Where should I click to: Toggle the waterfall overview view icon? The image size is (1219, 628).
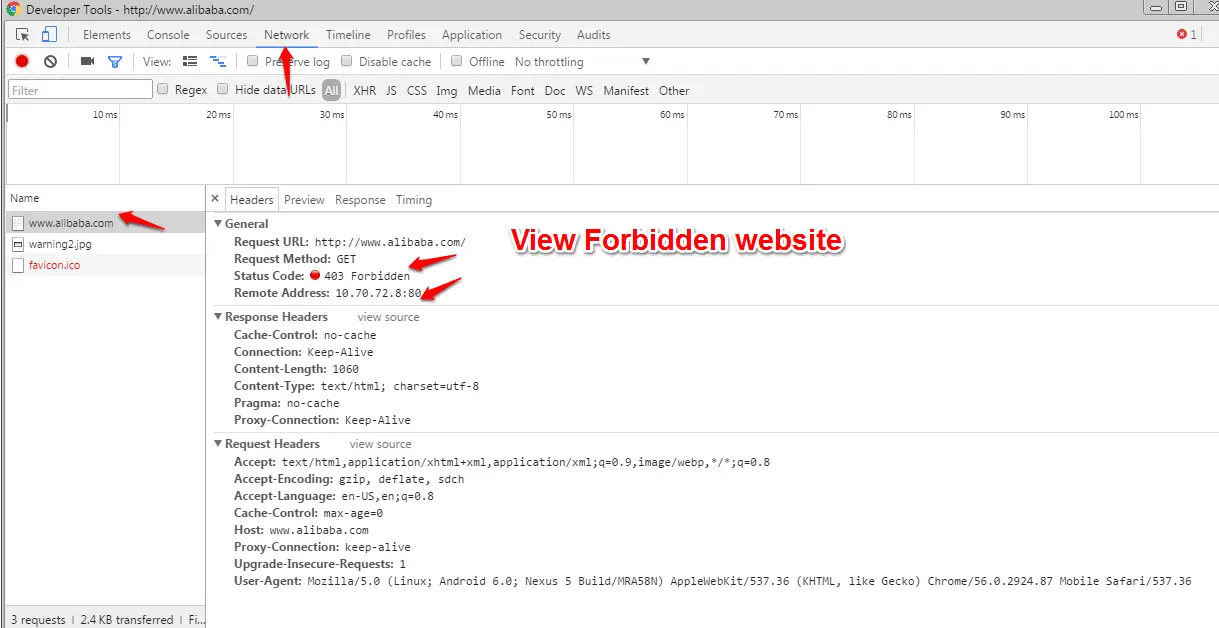click(218, 61)
